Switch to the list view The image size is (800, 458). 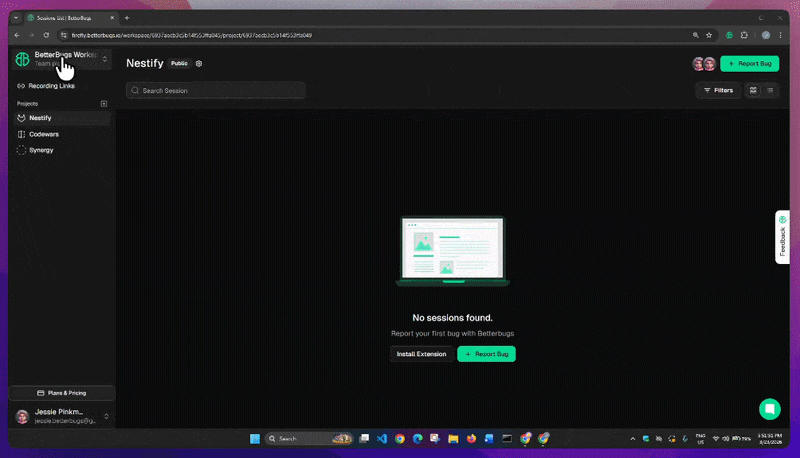click(770, 90)
